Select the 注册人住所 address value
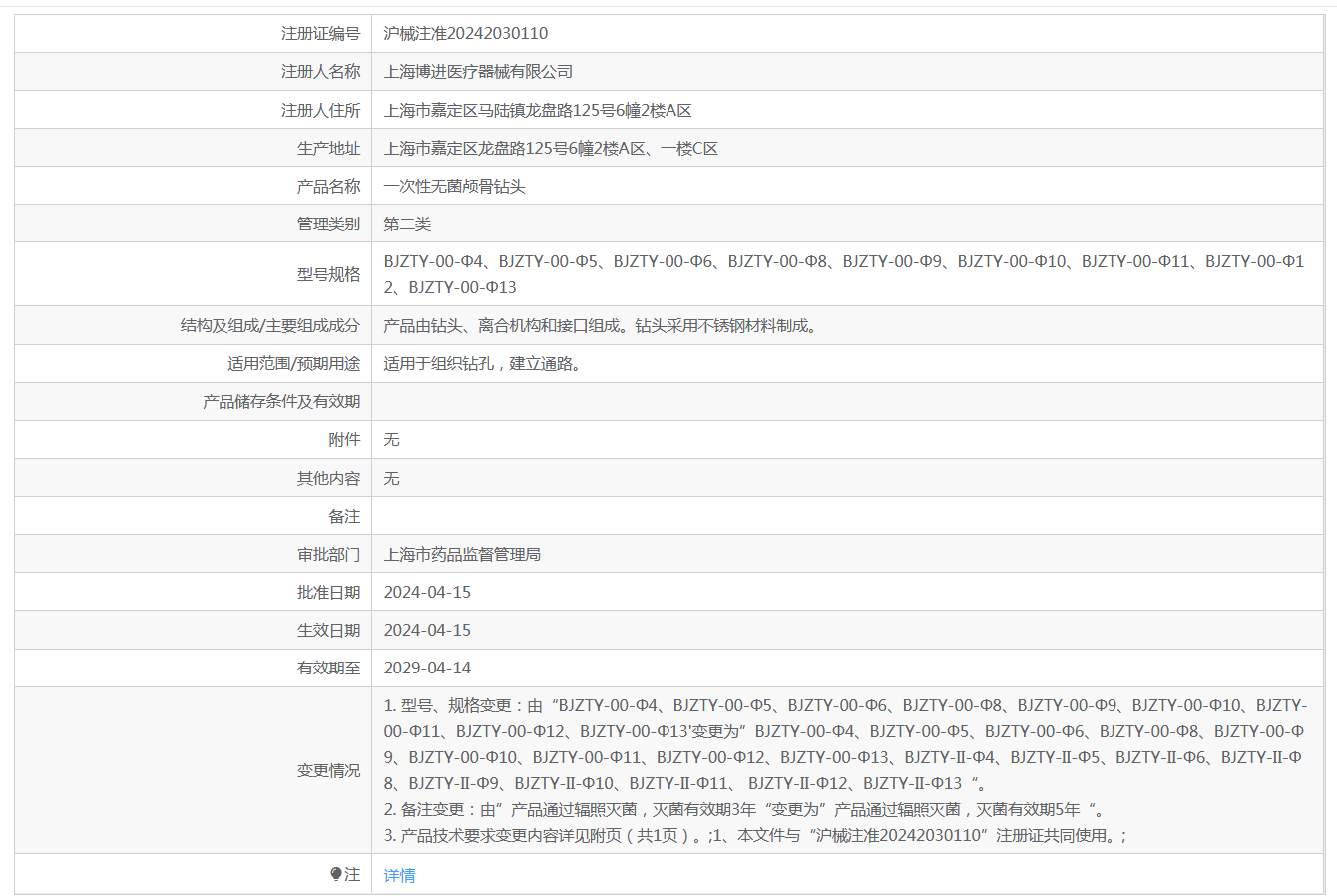This screenshot has height=896, width=1337. (x=538, y=110)
